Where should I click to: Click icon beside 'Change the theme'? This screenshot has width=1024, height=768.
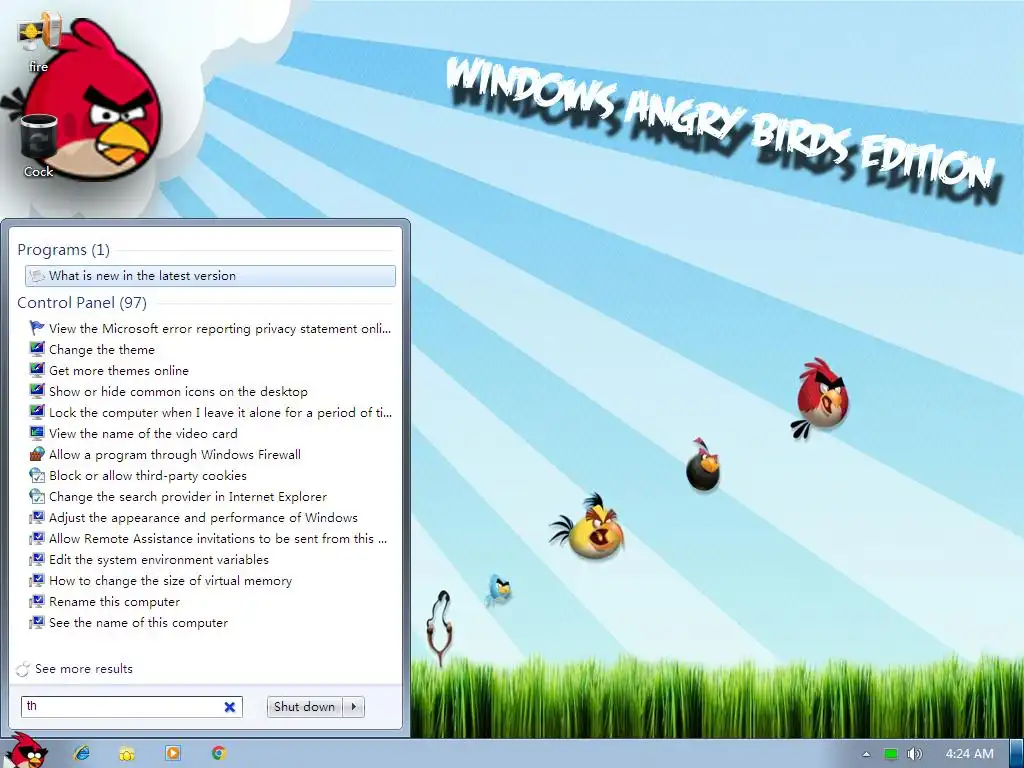click(37, 349)
